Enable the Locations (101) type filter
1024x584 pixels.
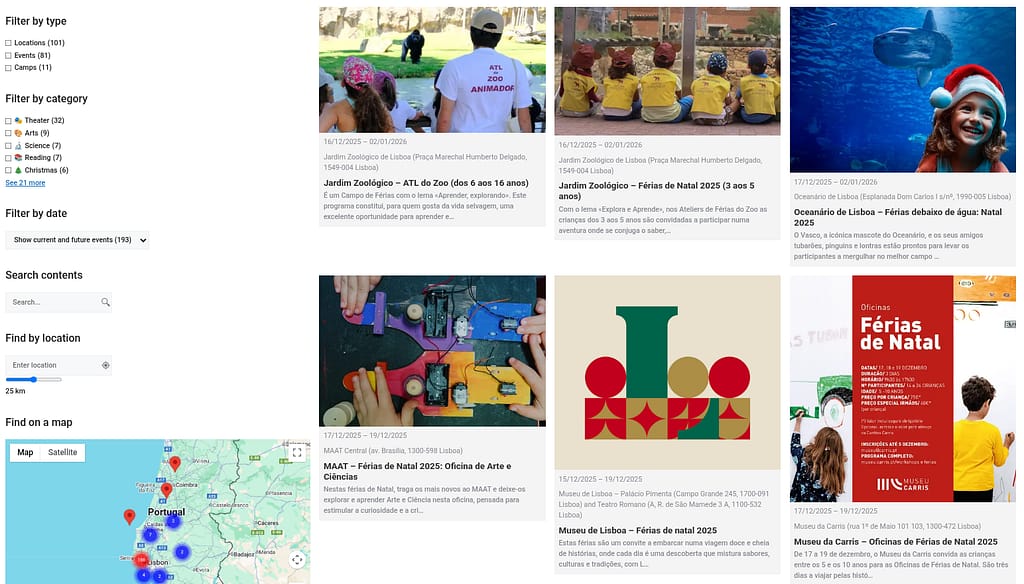8,43
